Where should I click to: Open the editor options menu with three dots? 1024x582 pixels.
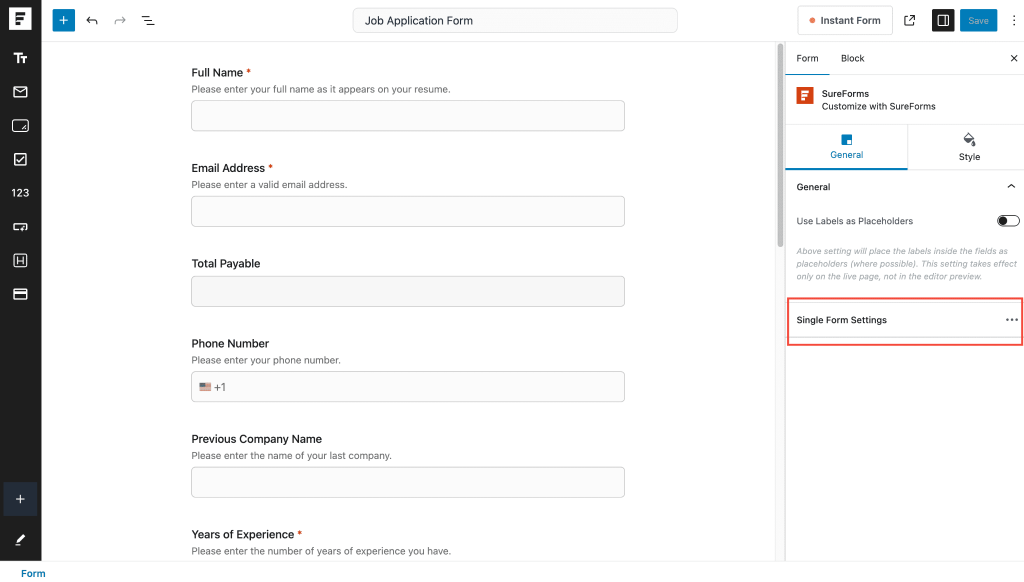[x=1013, y=20]
